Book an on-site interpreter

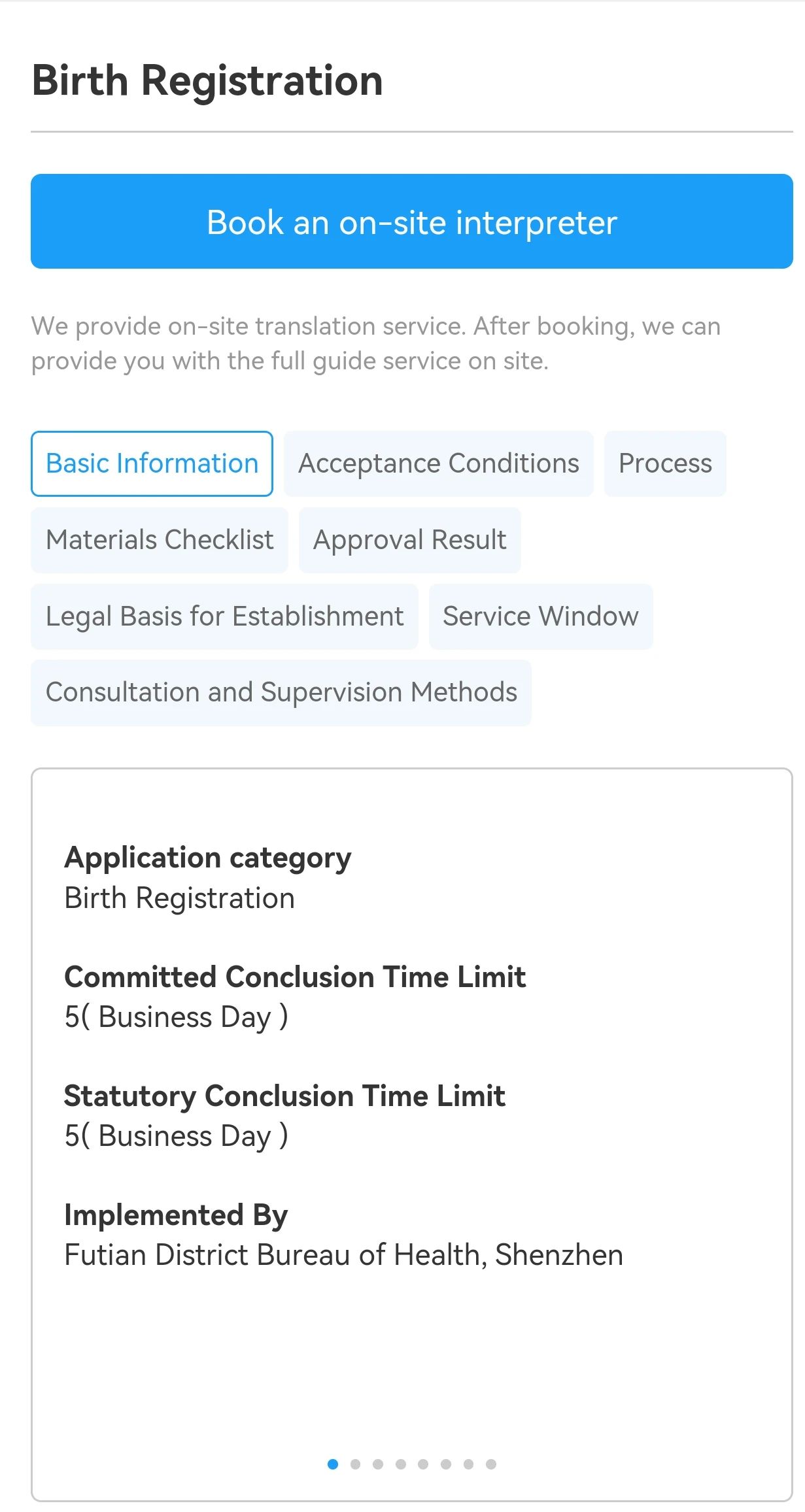pyautogui.click(x=411, y=221)
